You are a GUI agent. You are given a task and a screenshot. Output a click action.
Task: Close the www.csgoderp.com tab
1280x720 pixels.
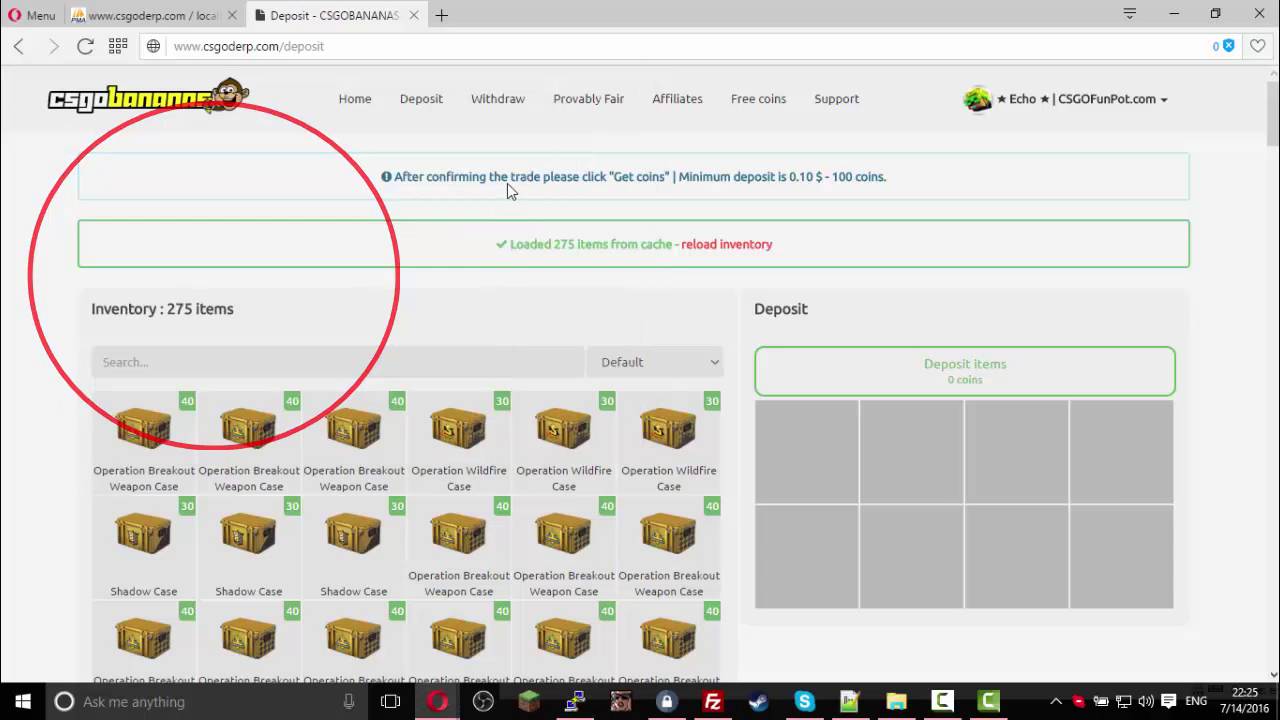[x=231, y=15]
